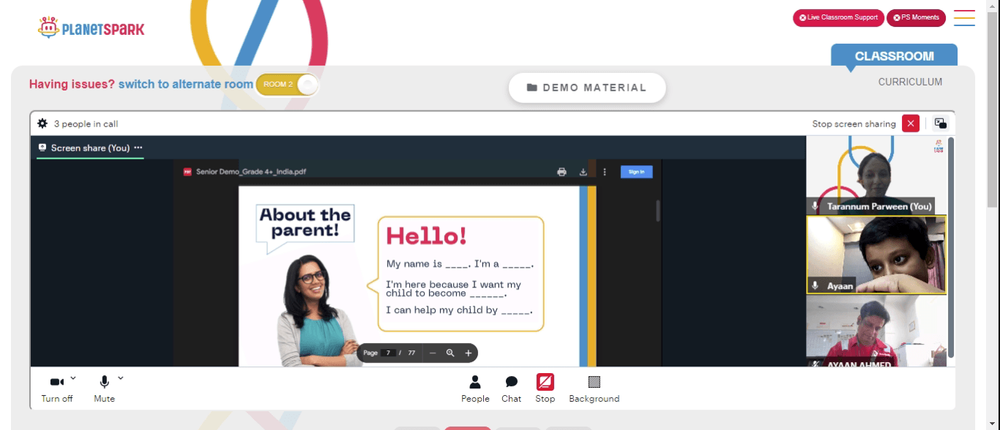Switch to the CLASSROOM tab

click(x=894, y=56)
